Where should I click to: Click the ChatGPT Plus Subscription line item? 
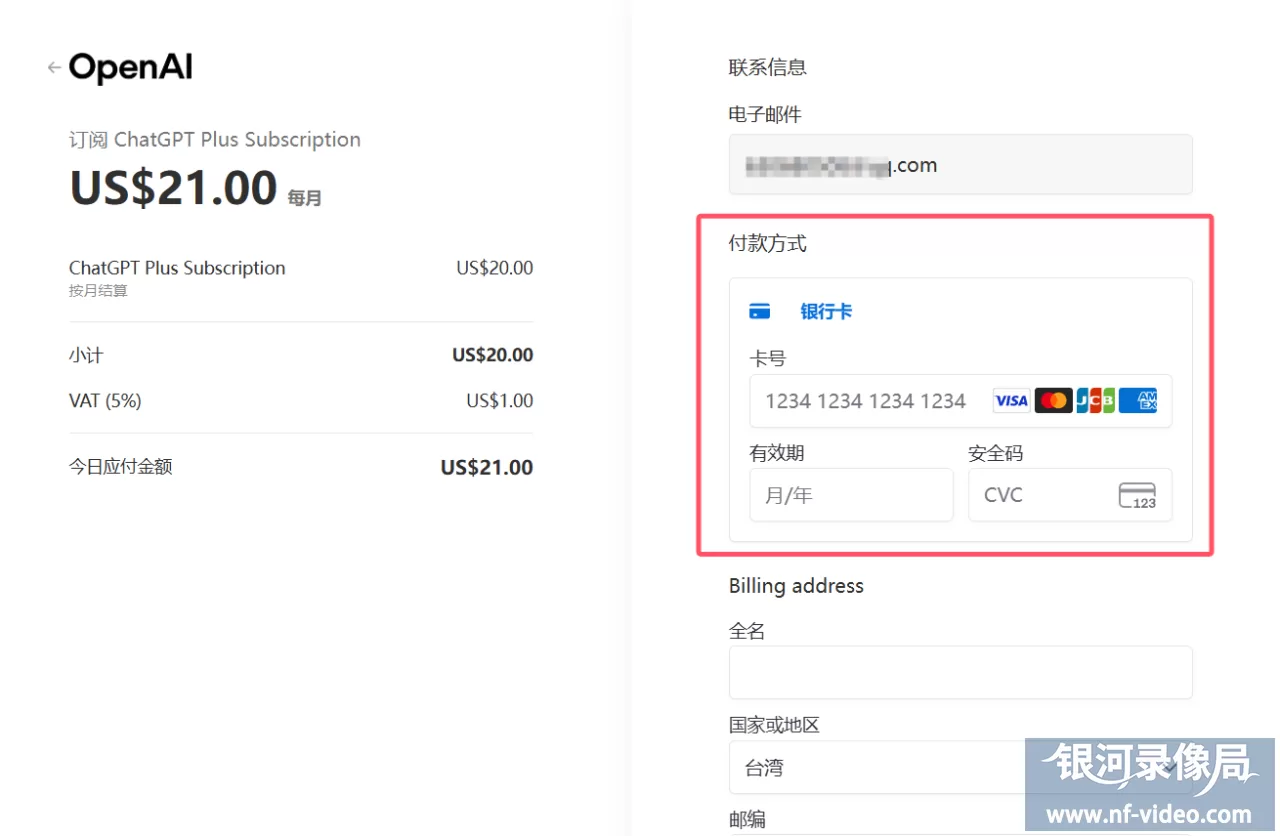click(177, 267)
